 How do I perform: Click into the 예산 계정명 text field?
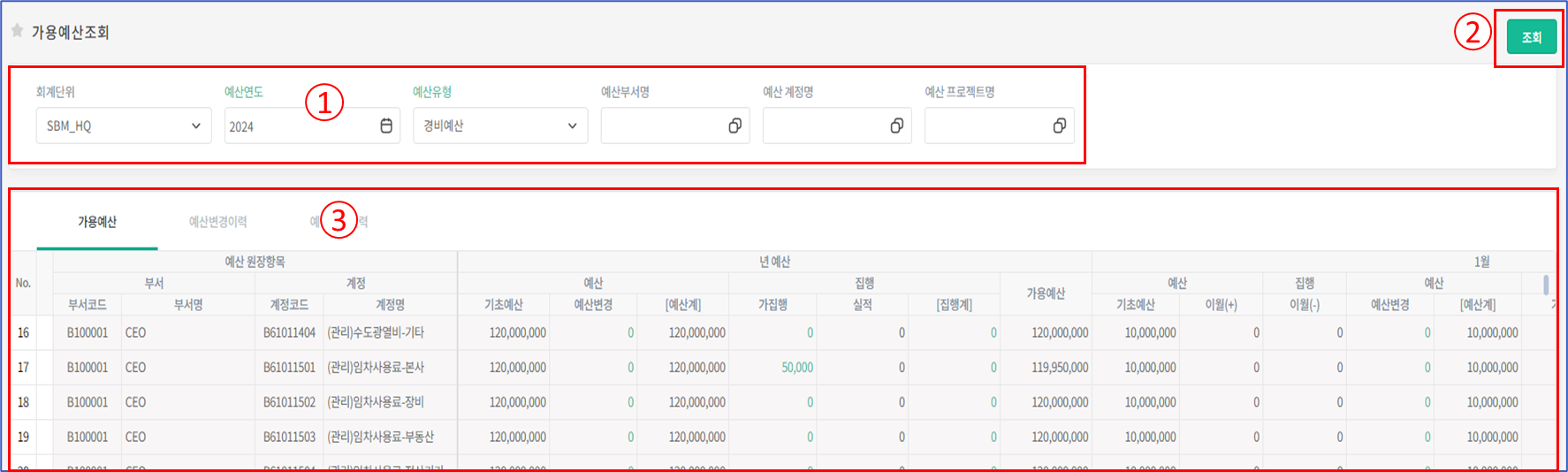825,126
